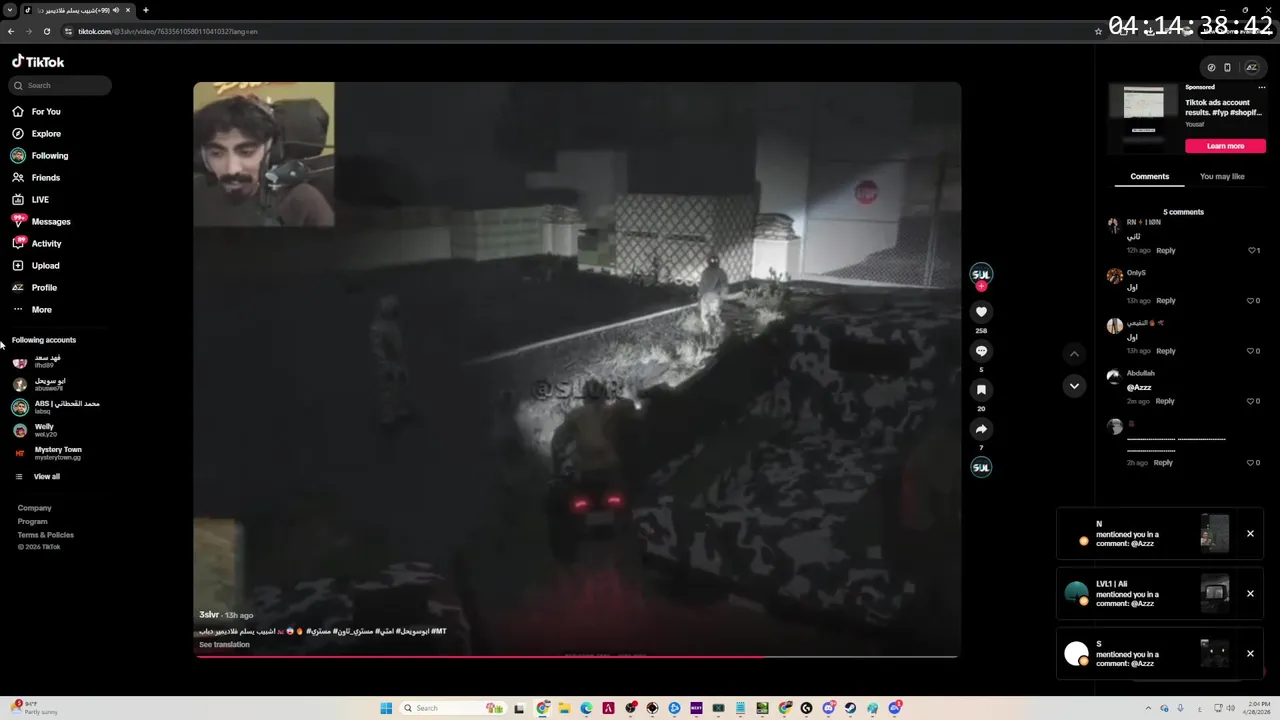Dismiss LVL1 | Ali's mention notification
The image size is (1280, 720).
(x=1250, y=594)
